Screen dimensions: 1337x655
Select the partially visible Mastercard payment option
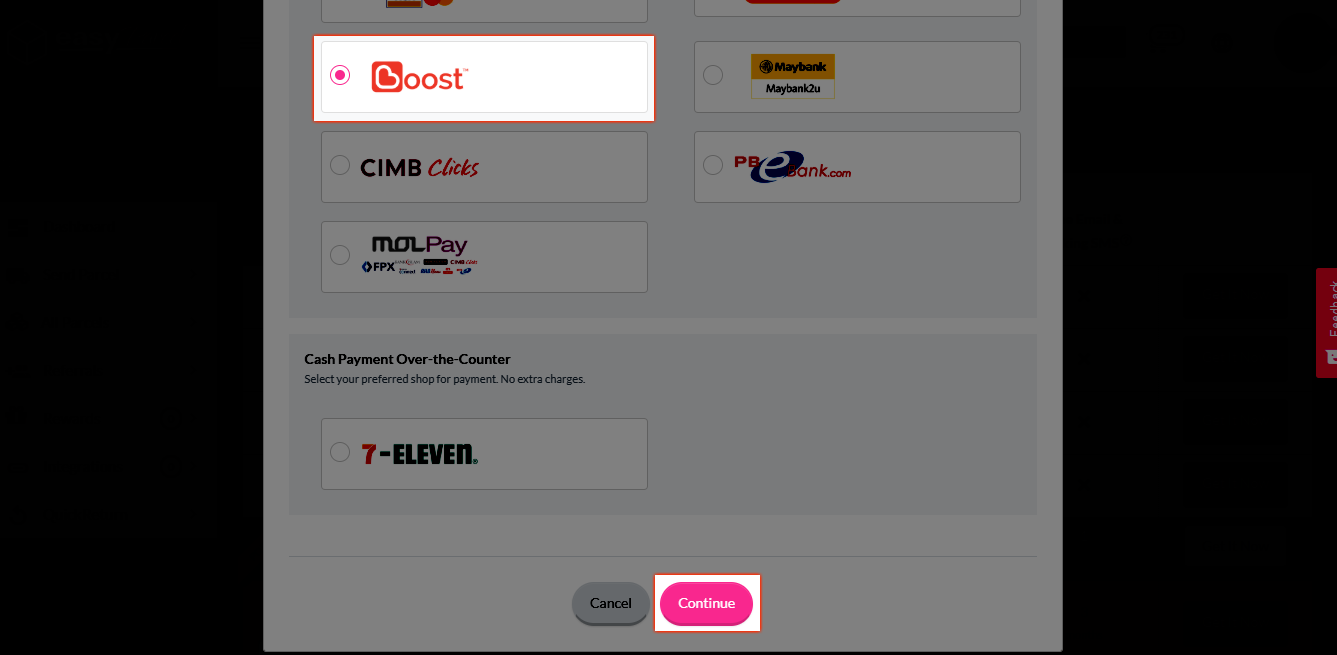[484, 10]
